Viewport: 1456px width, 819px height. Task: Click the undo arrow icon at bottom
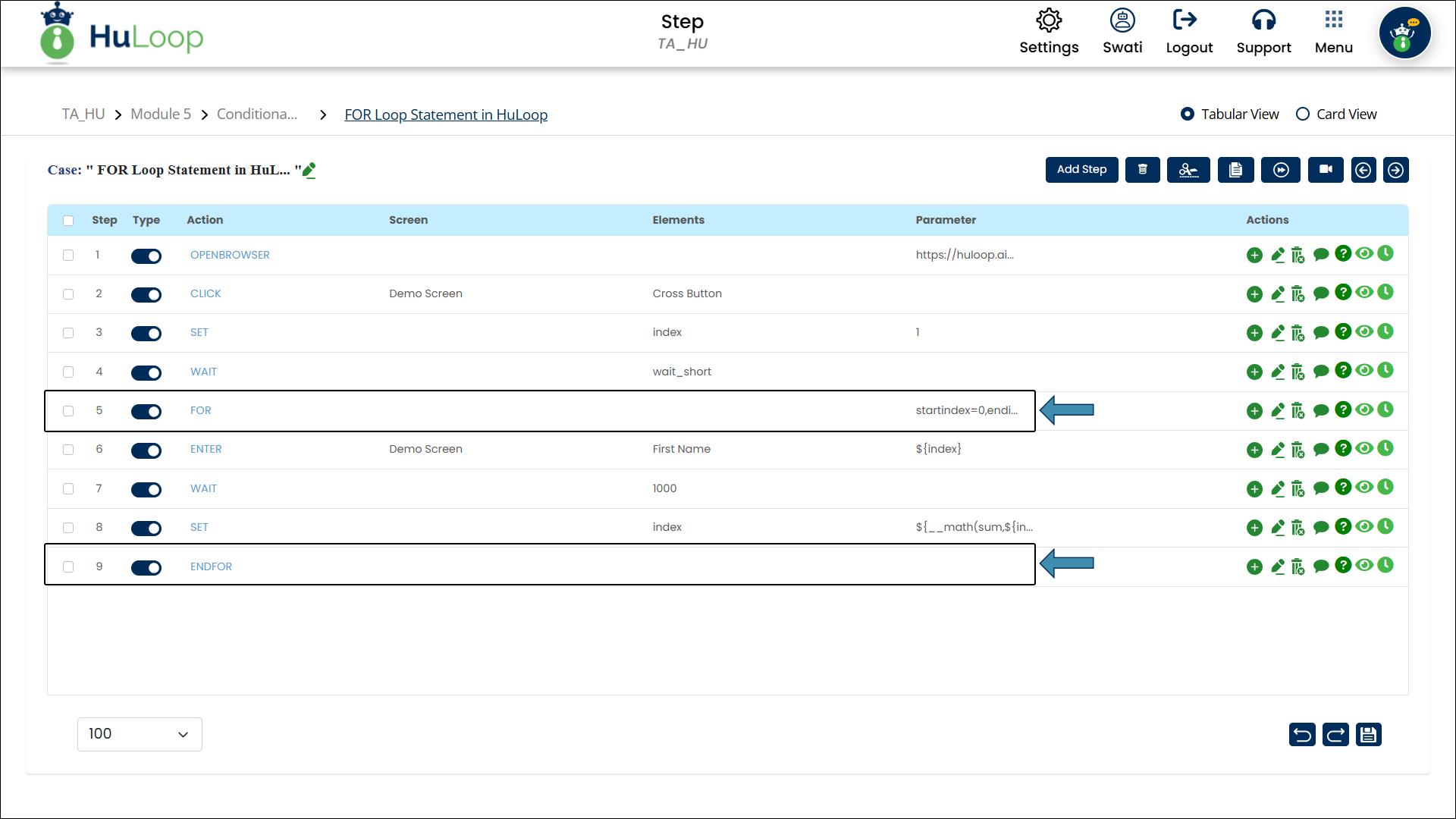1302,734
